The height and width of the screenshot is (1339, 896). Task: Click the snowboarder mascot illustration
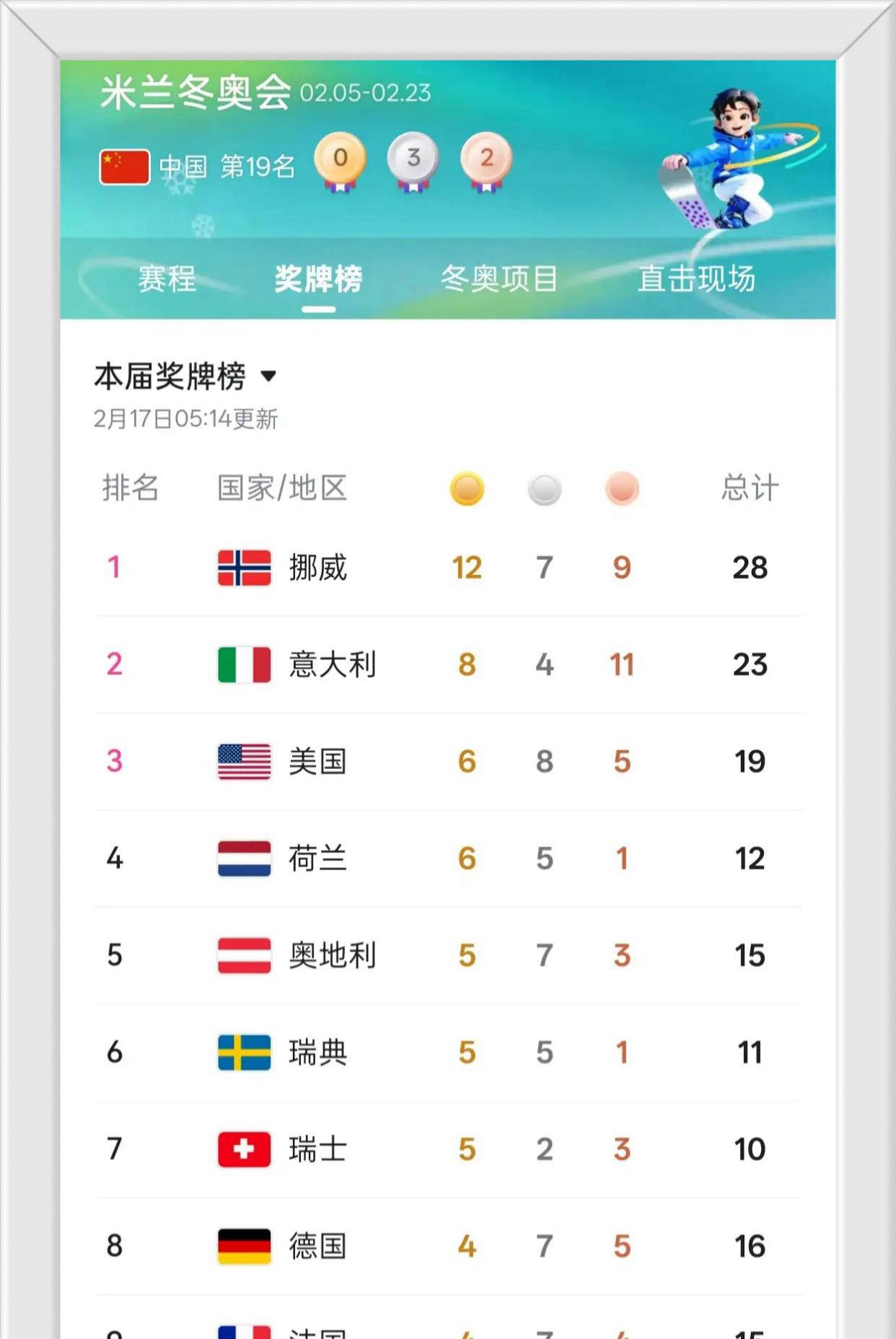pos(730,159)
